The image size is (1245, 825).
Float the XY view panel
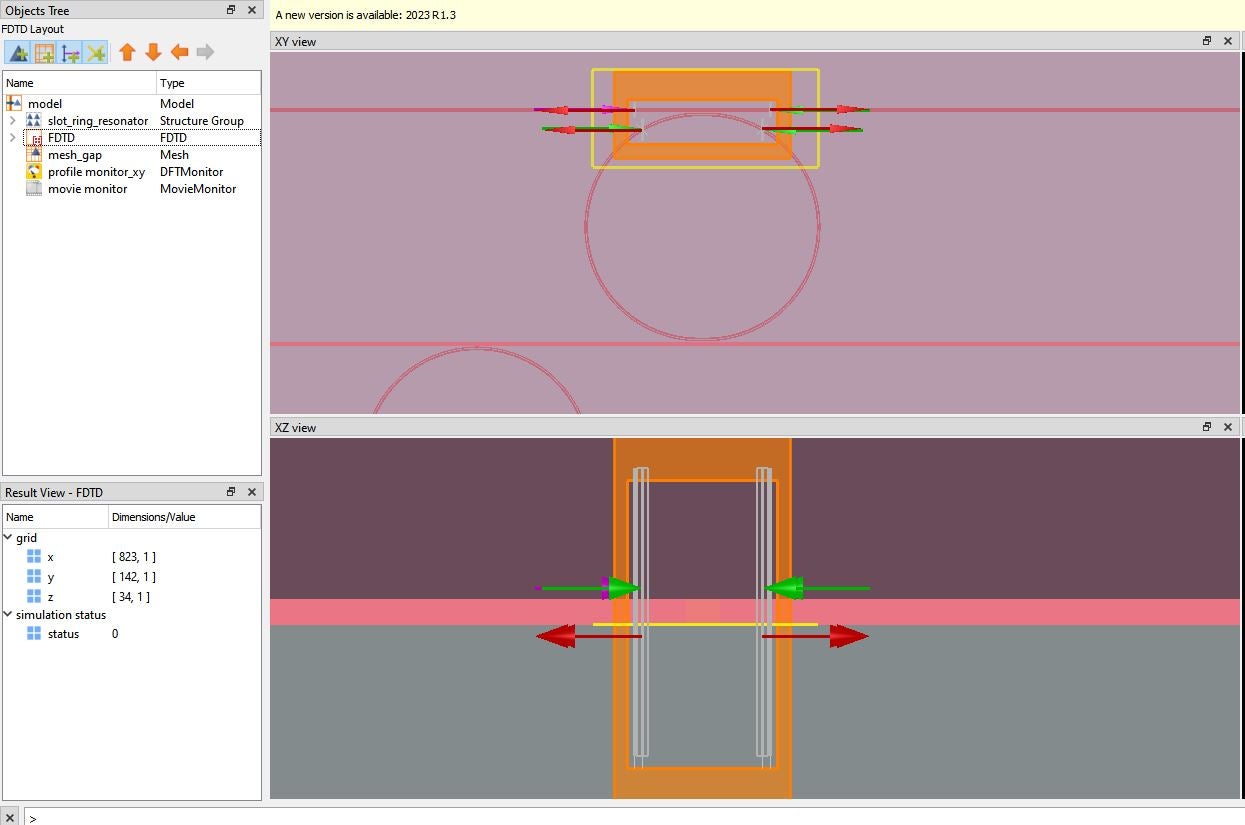tap(1206, 41)
